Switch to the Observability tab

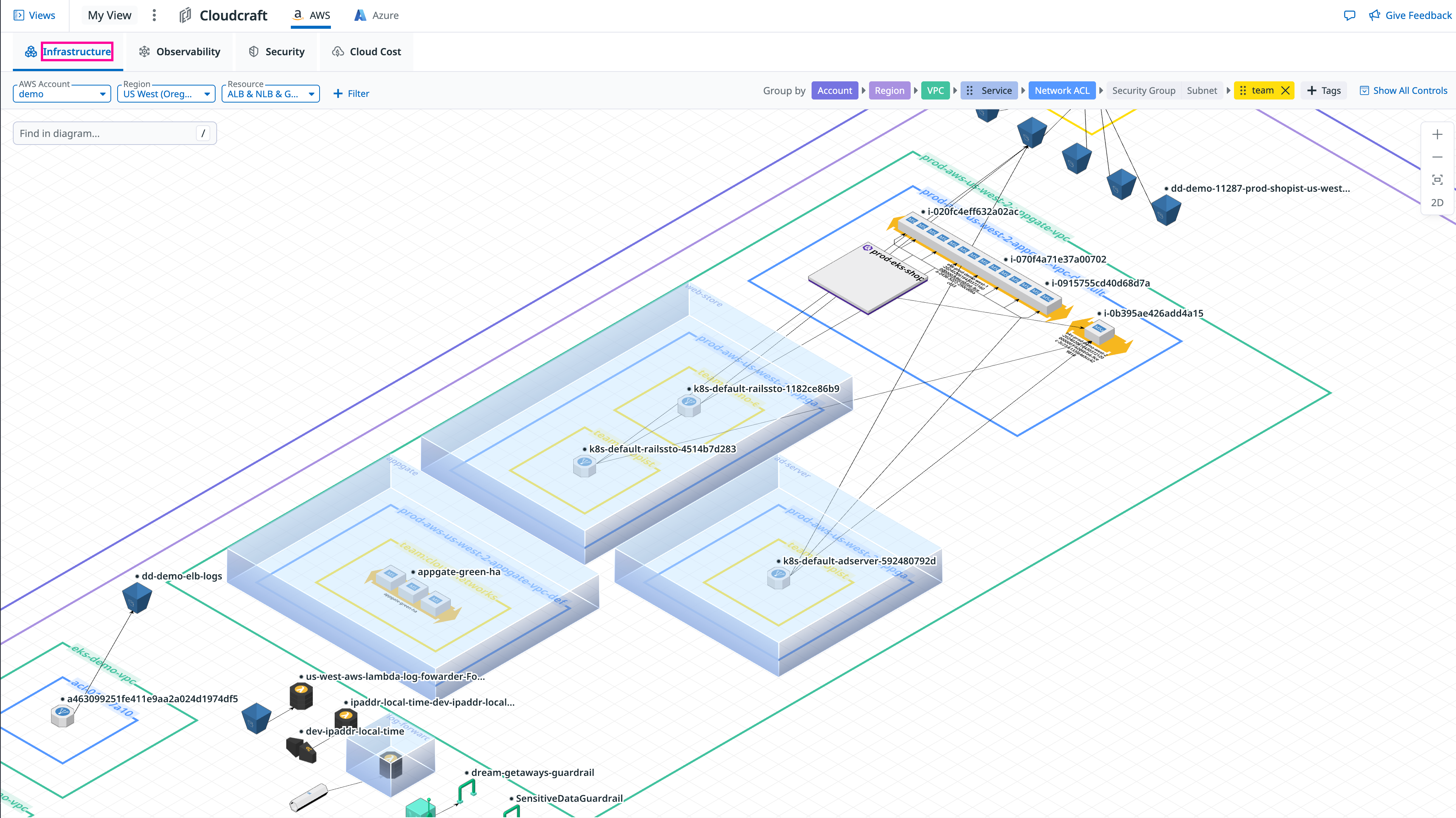[x=180, y=51]
